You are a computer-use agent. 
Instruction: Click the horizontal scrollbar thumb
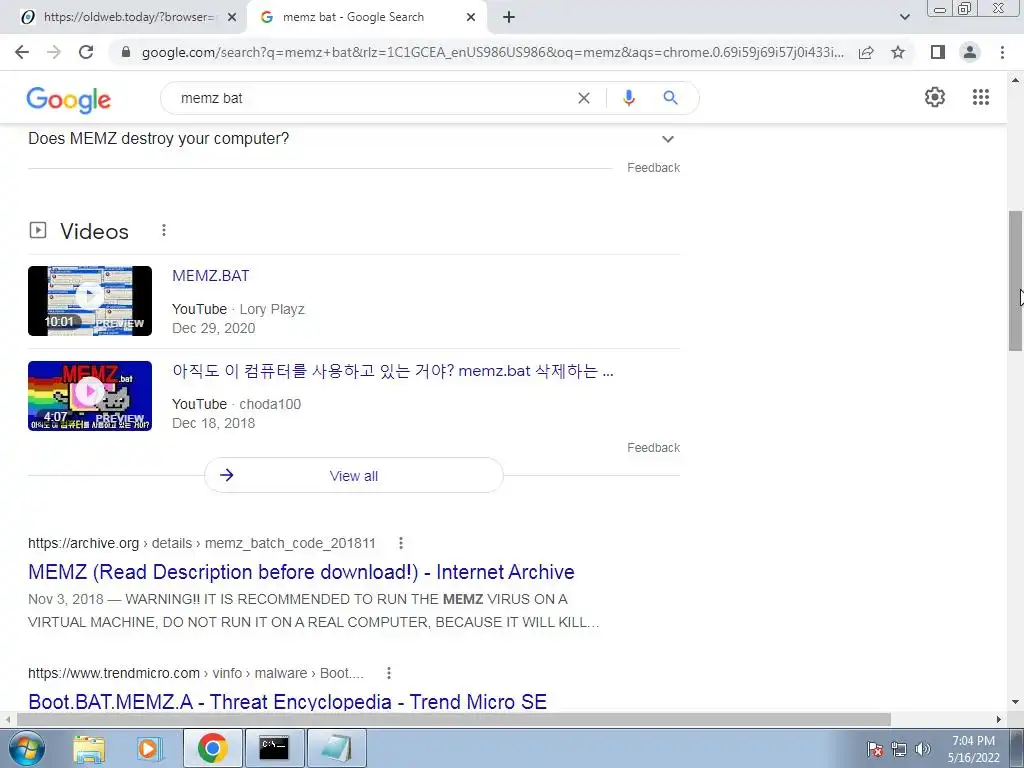(x=454, y=719)
